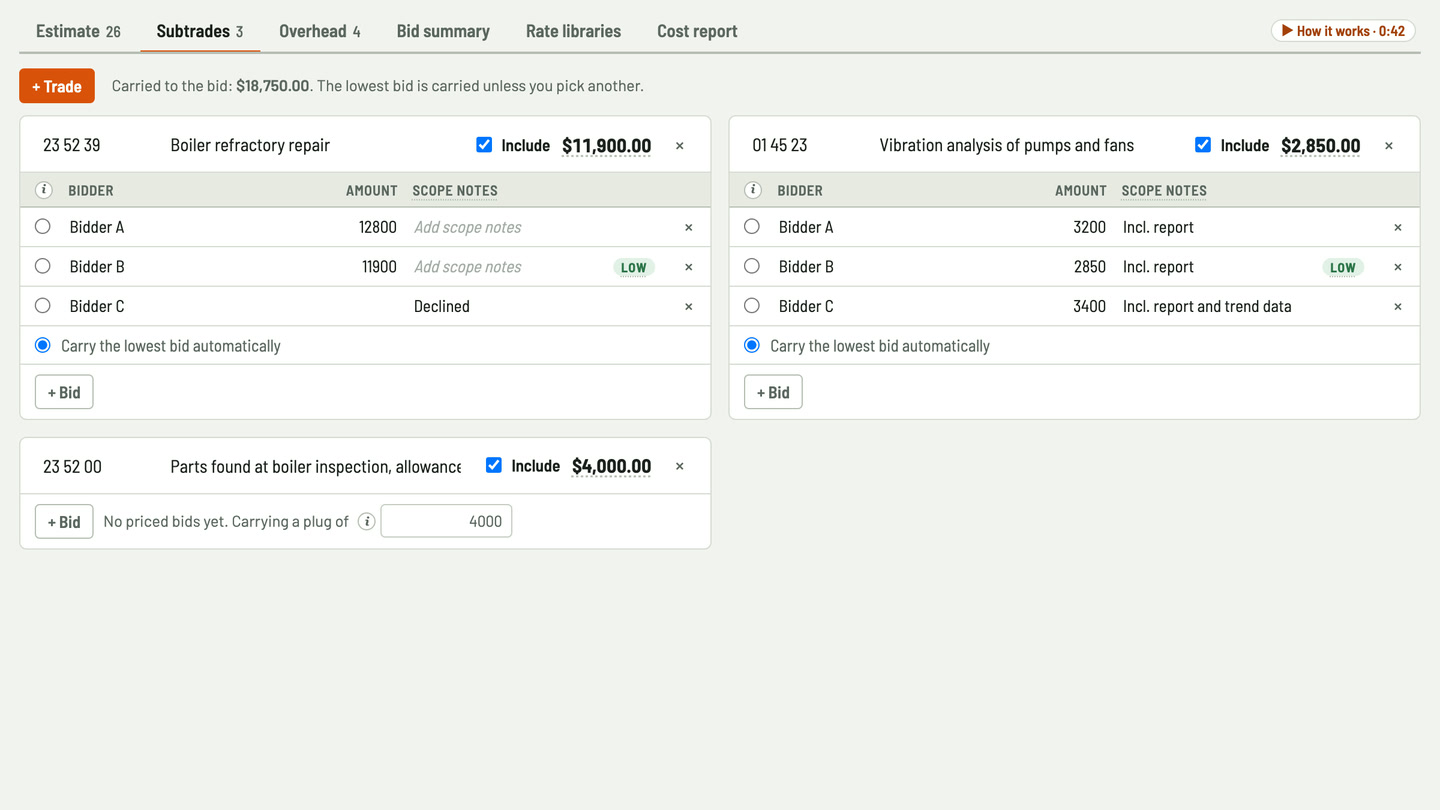Delete Bidder B from Boiler refractory repair
Image resolution: width=1440 pixels, height=810 pixels.
(x=689, y=267)
